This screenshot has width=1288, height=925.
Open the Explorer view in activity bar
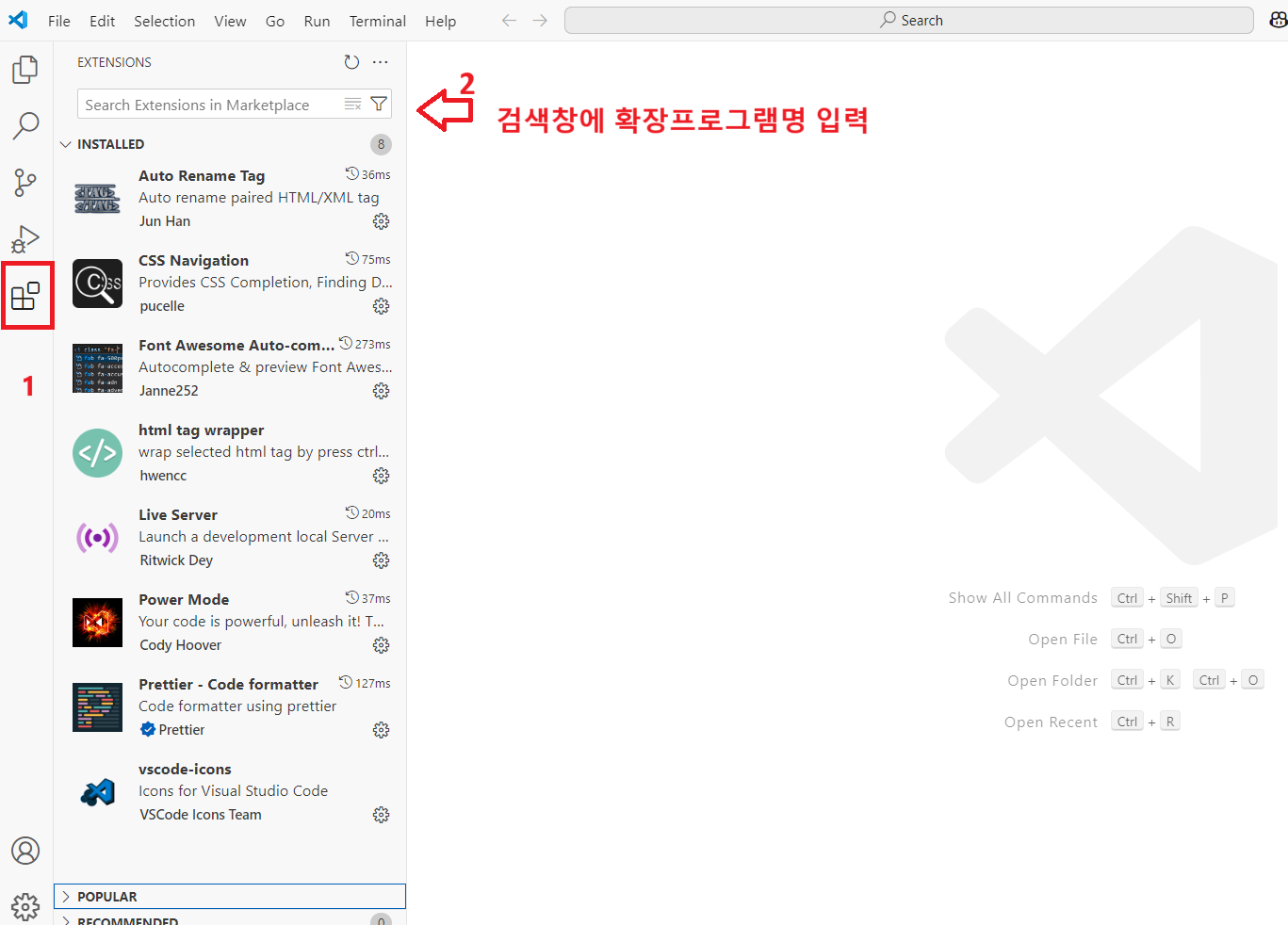25,70
